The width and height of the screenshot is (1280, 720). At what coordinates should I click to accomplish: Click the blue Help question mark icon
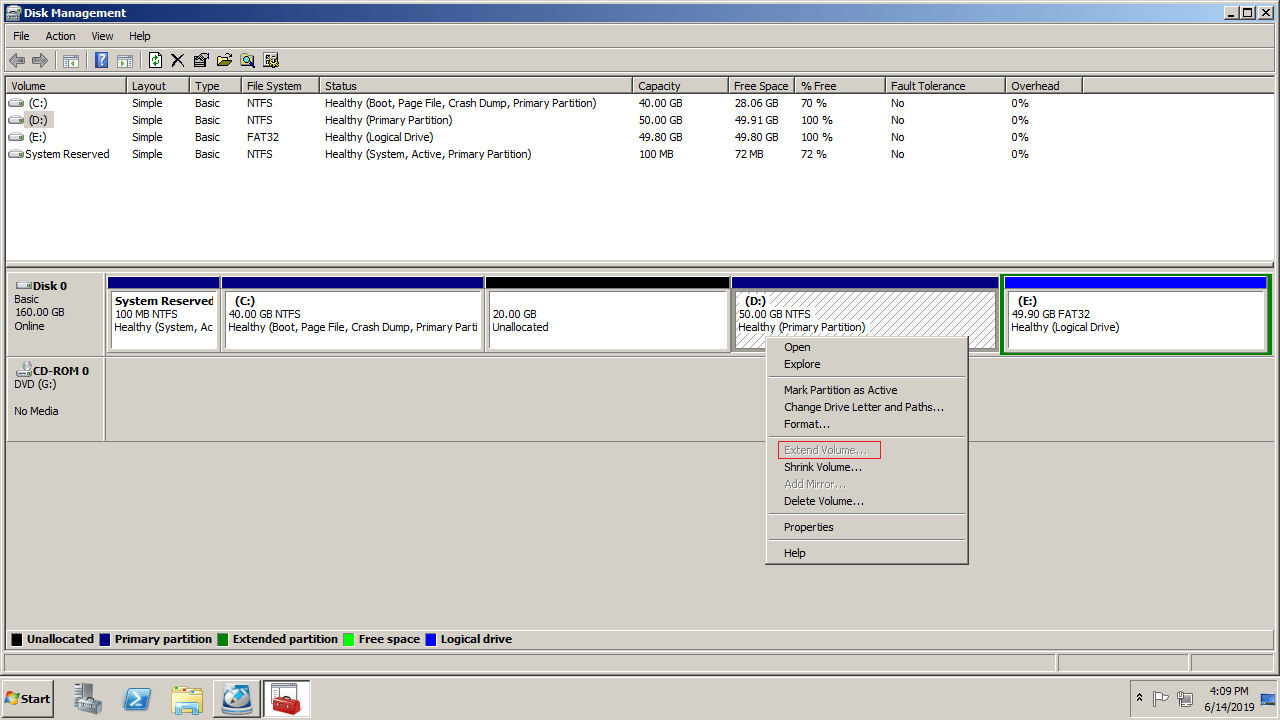coord(101,60)
